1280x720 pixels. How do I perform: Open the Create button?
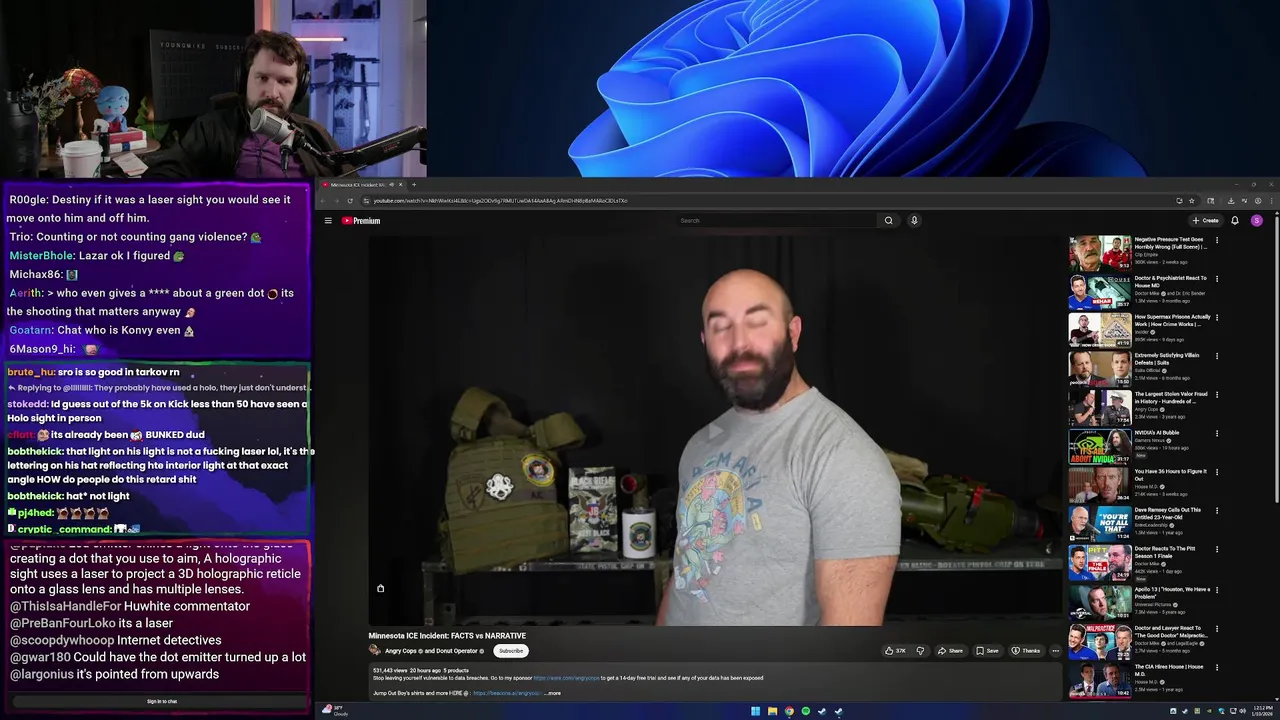click(x=1205, y=221)
